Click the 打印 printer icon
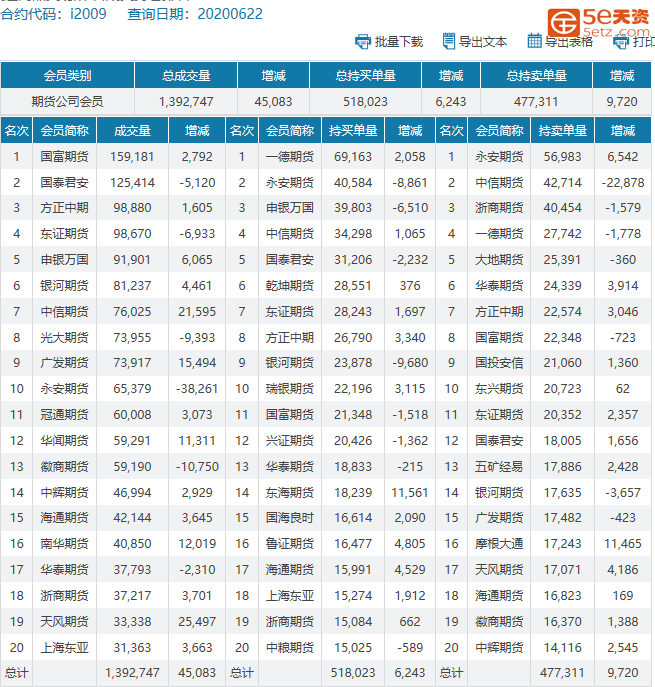The image size is (655, 687). click(620, 42)
